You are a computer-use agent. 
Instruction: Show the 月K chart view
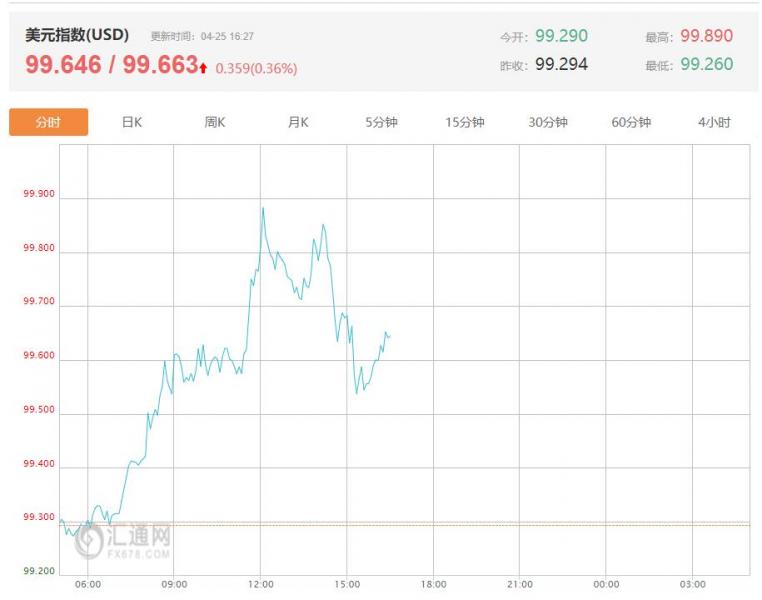point(298,122)
